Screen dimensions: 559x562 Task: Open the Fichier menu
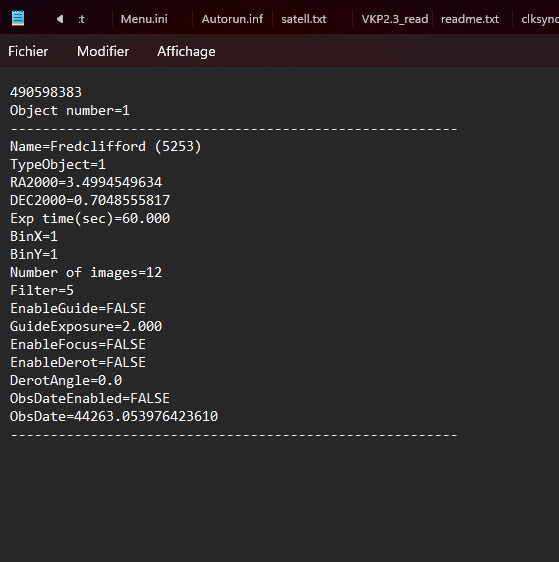[x=28, y=52]
